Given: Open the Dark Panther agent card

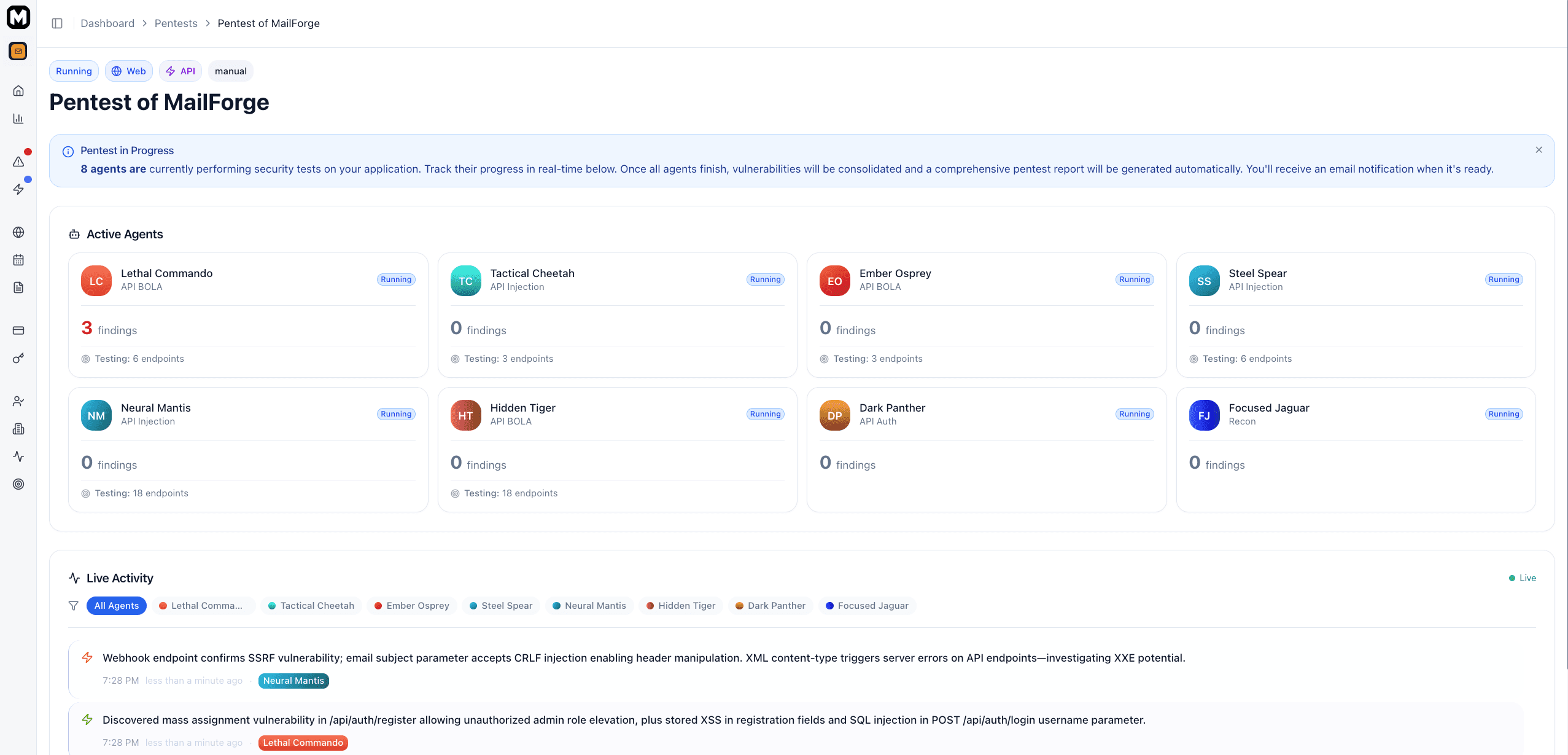Looking at the screenshot, I should [986, 449].
